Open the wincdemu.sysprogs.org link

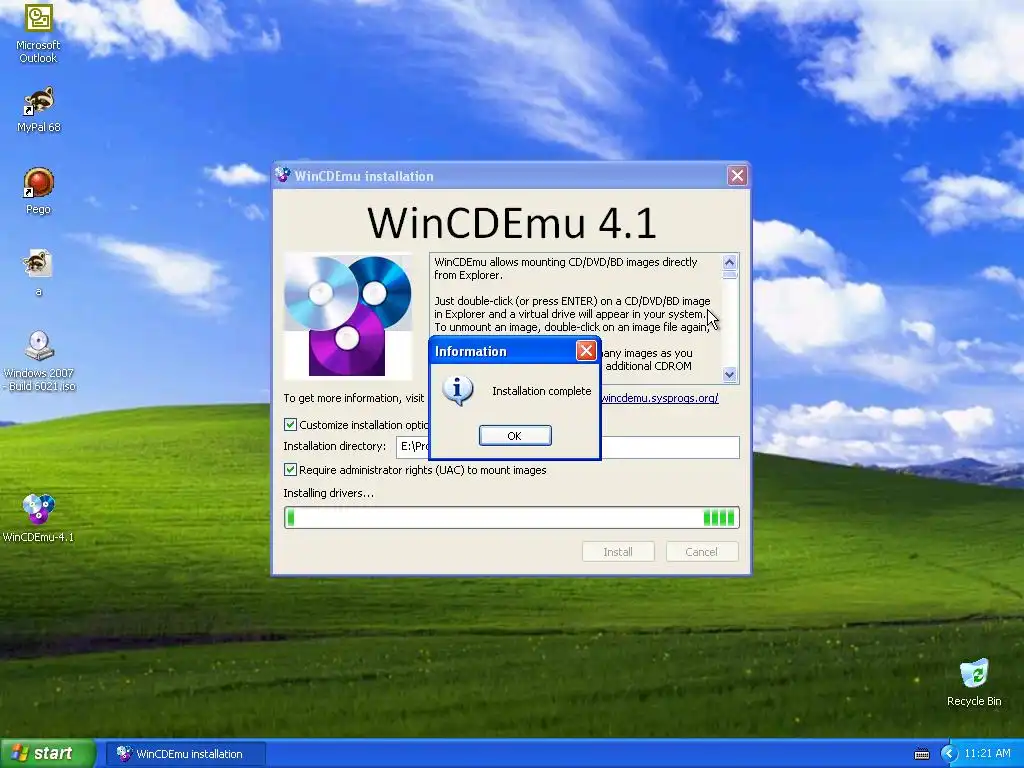point(660,398)
